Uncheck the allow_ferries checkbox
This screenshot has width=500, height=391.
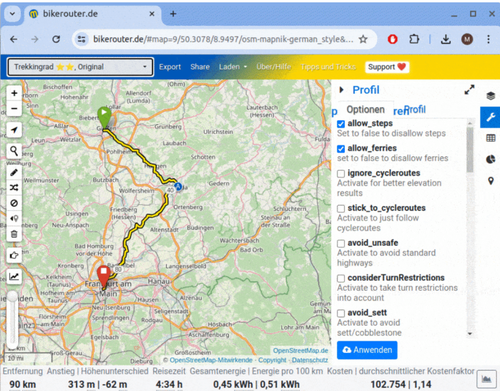pyautogui.click(x=341, y=149)
